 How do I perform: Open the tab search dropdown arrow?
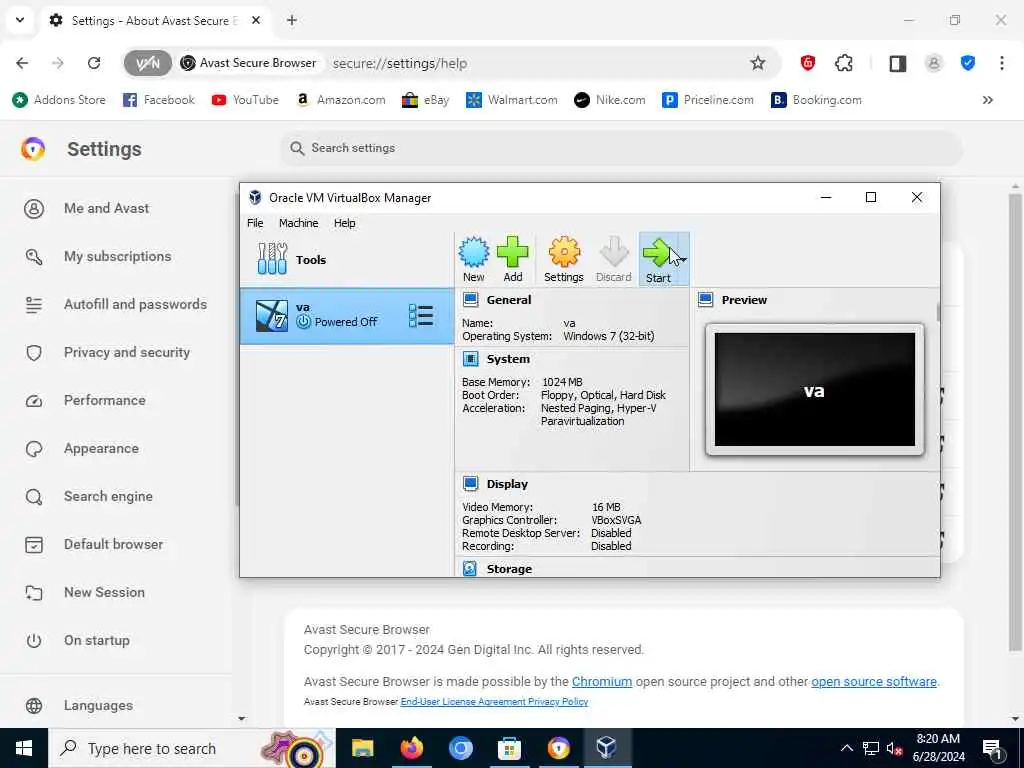(x=20, y=20)
